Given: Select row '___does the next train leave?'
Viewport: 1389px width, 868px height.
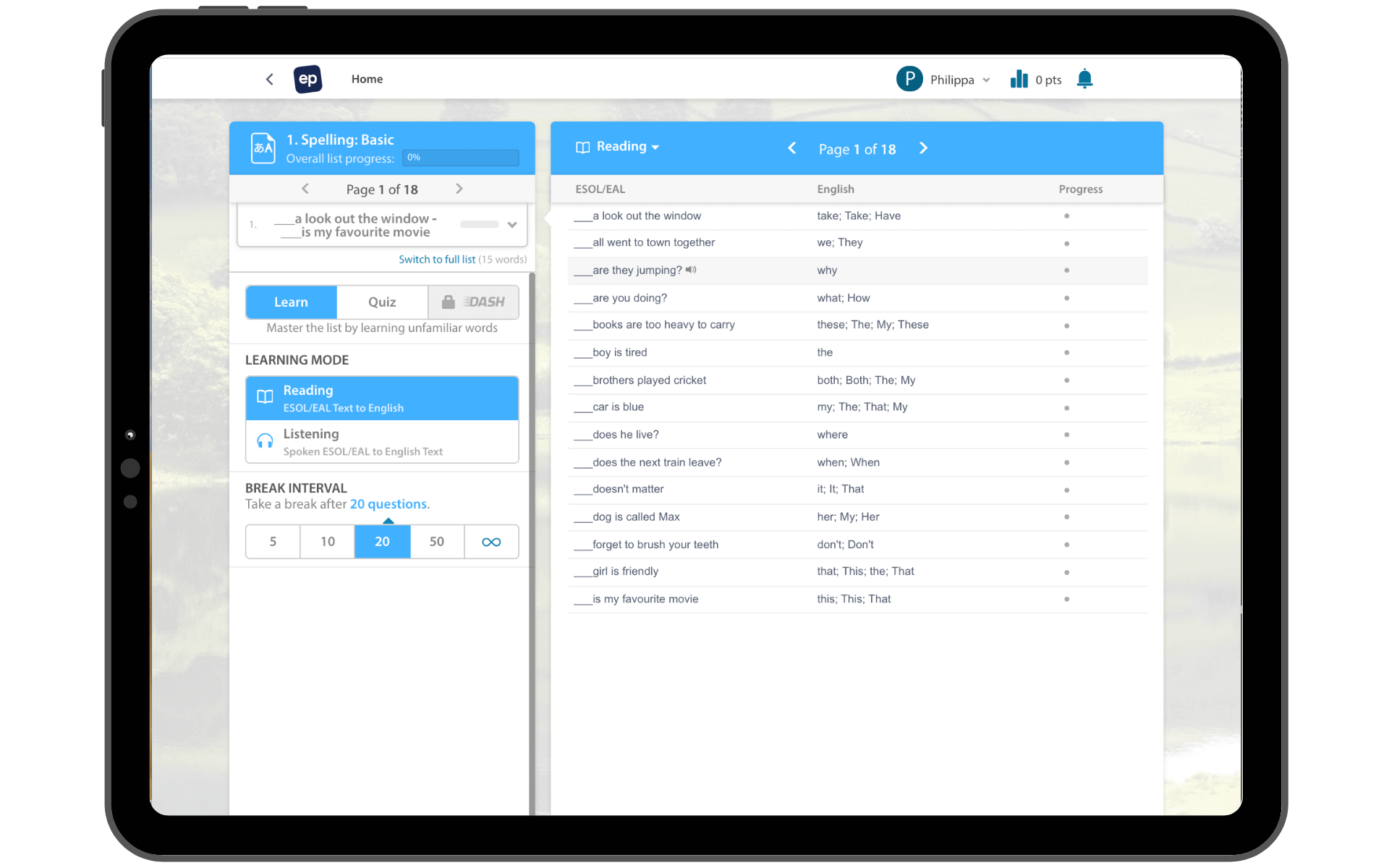Looking at the screenshot, I should [x=858, y=462].
